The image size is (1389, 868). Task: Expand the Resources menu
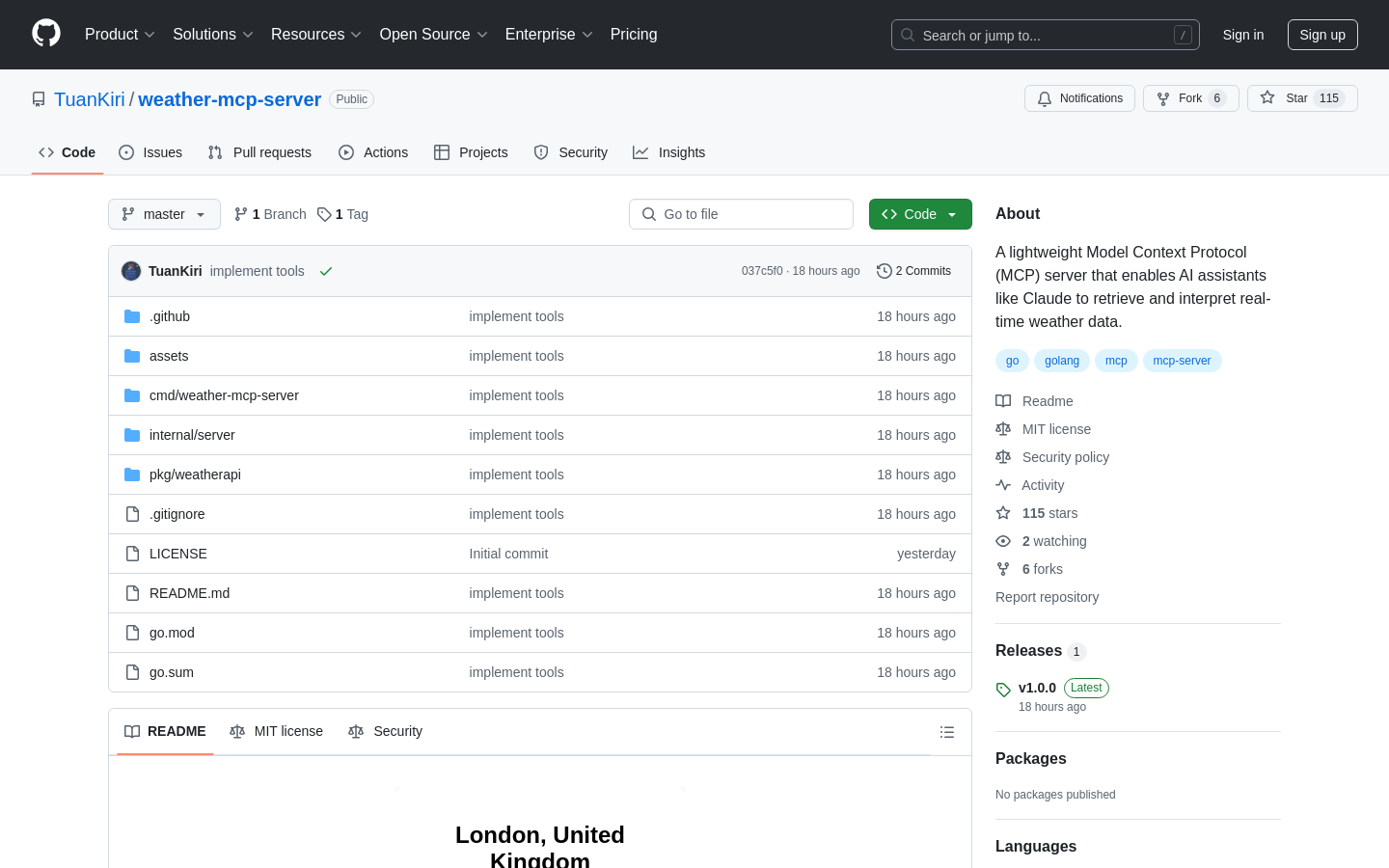point(316,35)
